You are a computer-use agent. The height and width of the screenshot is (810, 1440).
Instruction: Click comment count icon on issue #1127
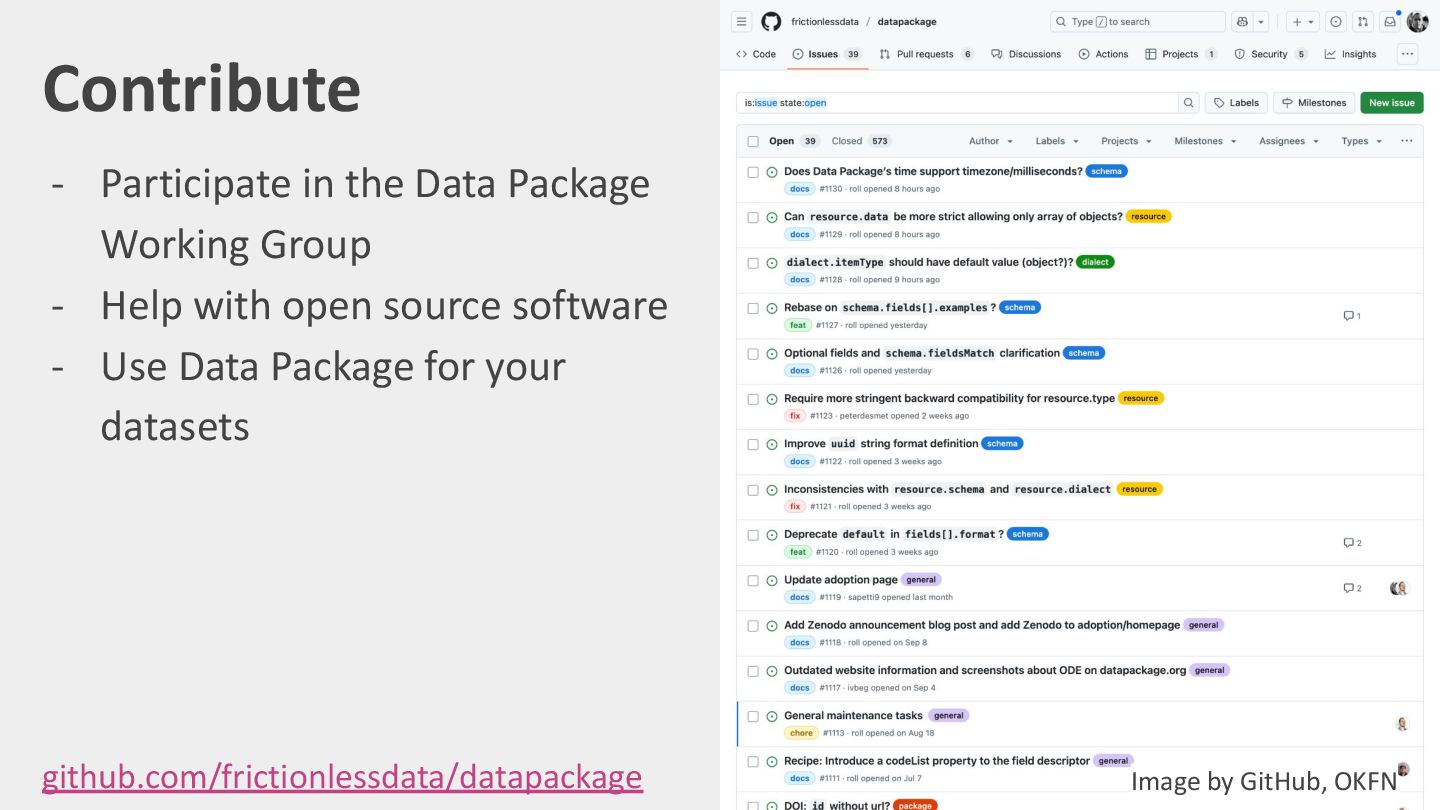[x=1352, y=316]
